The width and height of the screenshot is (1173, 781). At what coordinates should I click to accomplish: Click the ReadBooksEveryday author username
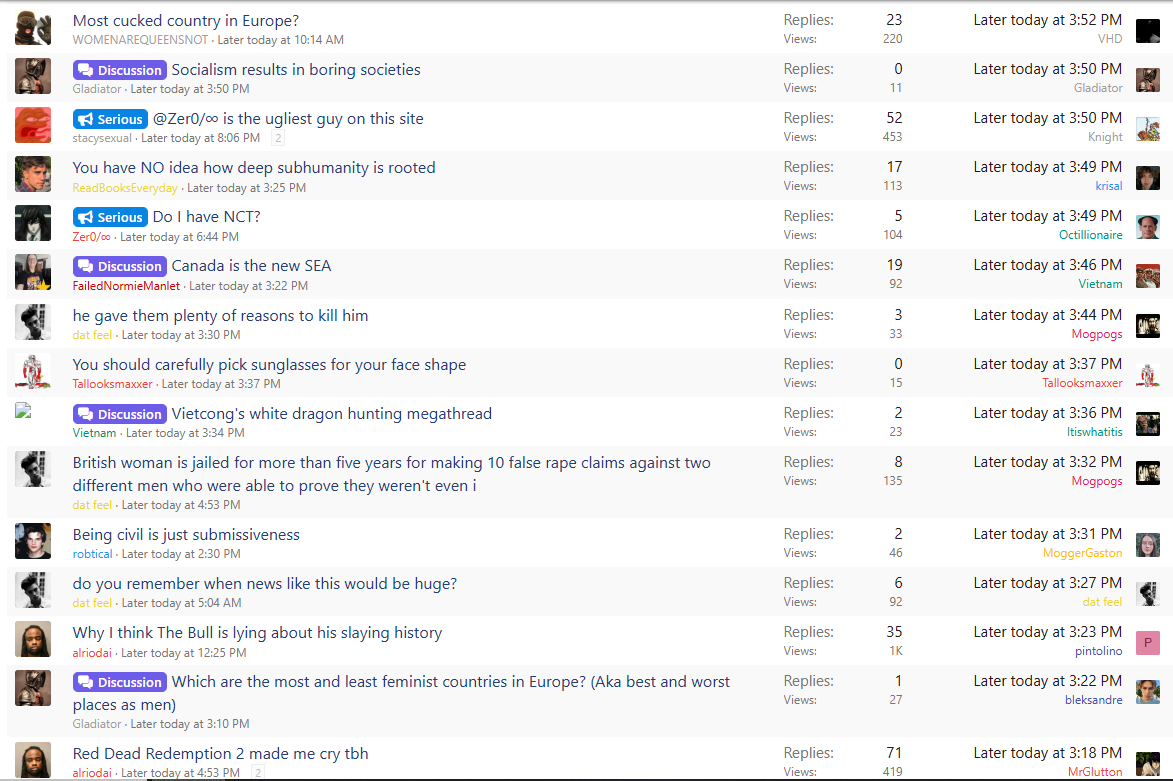pos(125,188)
